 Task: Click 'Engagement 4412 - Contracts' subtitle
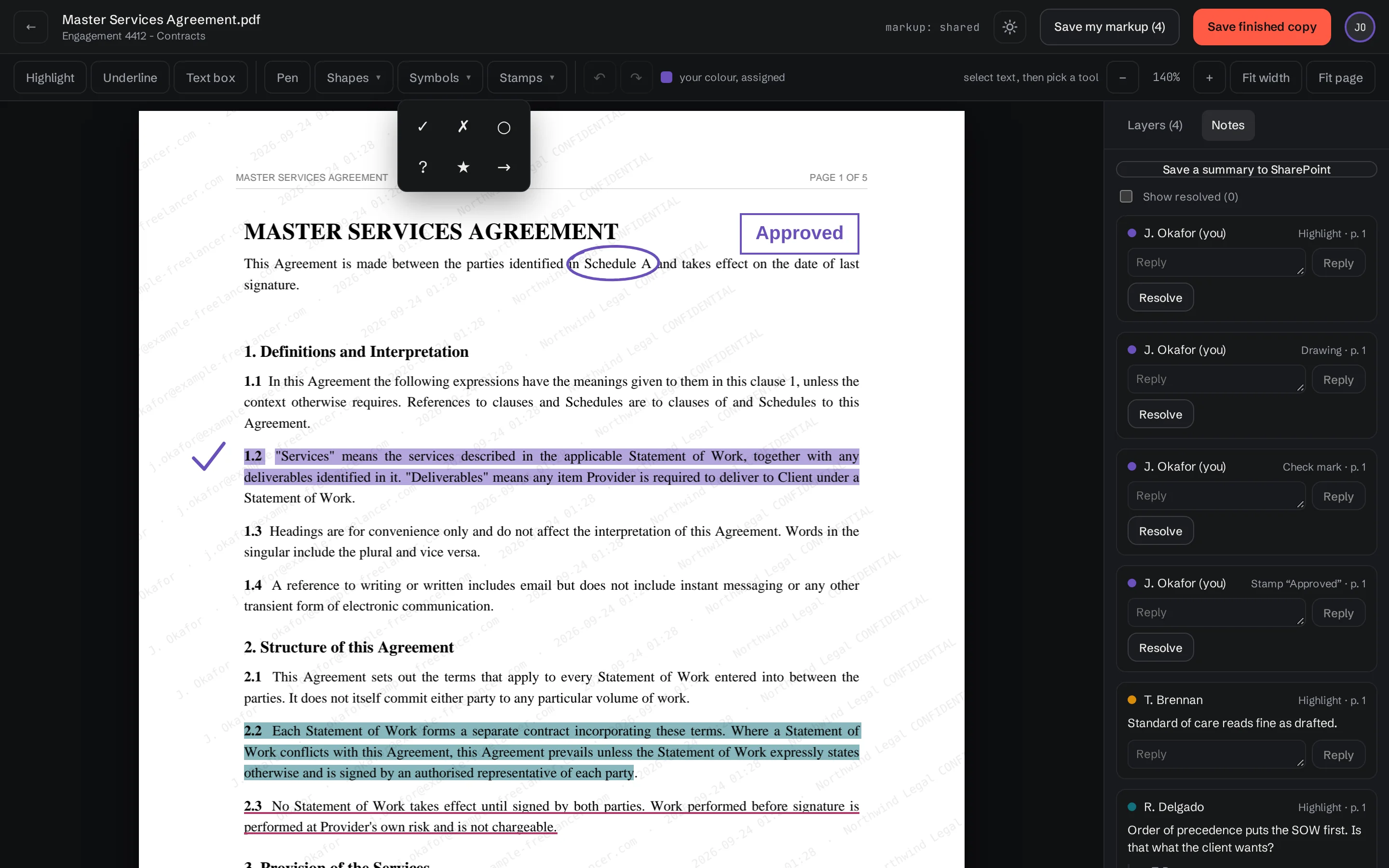click(x=133, y=36)
